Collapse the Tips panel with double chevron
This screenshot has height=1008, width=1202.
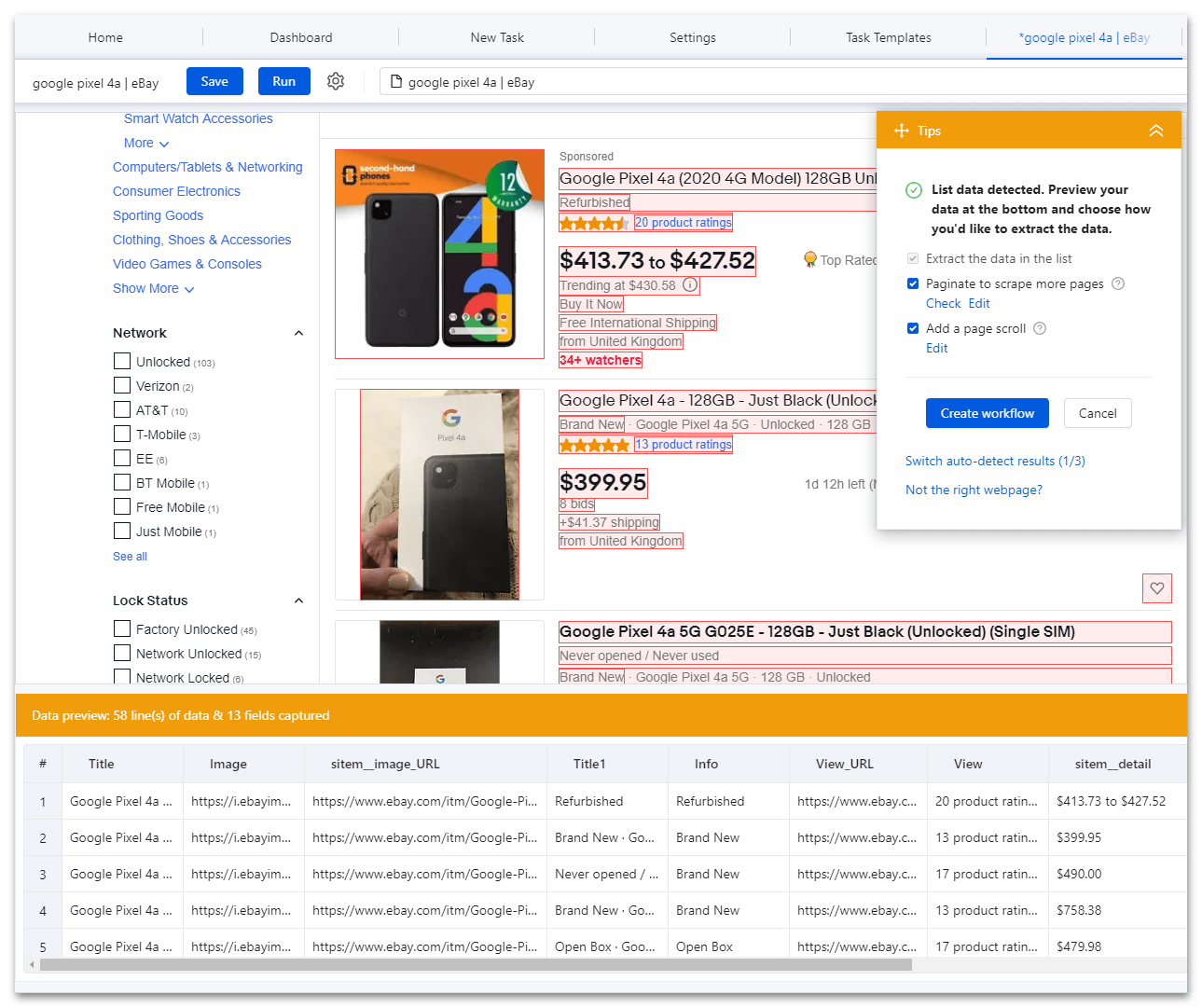click(x=1156, y=131)
